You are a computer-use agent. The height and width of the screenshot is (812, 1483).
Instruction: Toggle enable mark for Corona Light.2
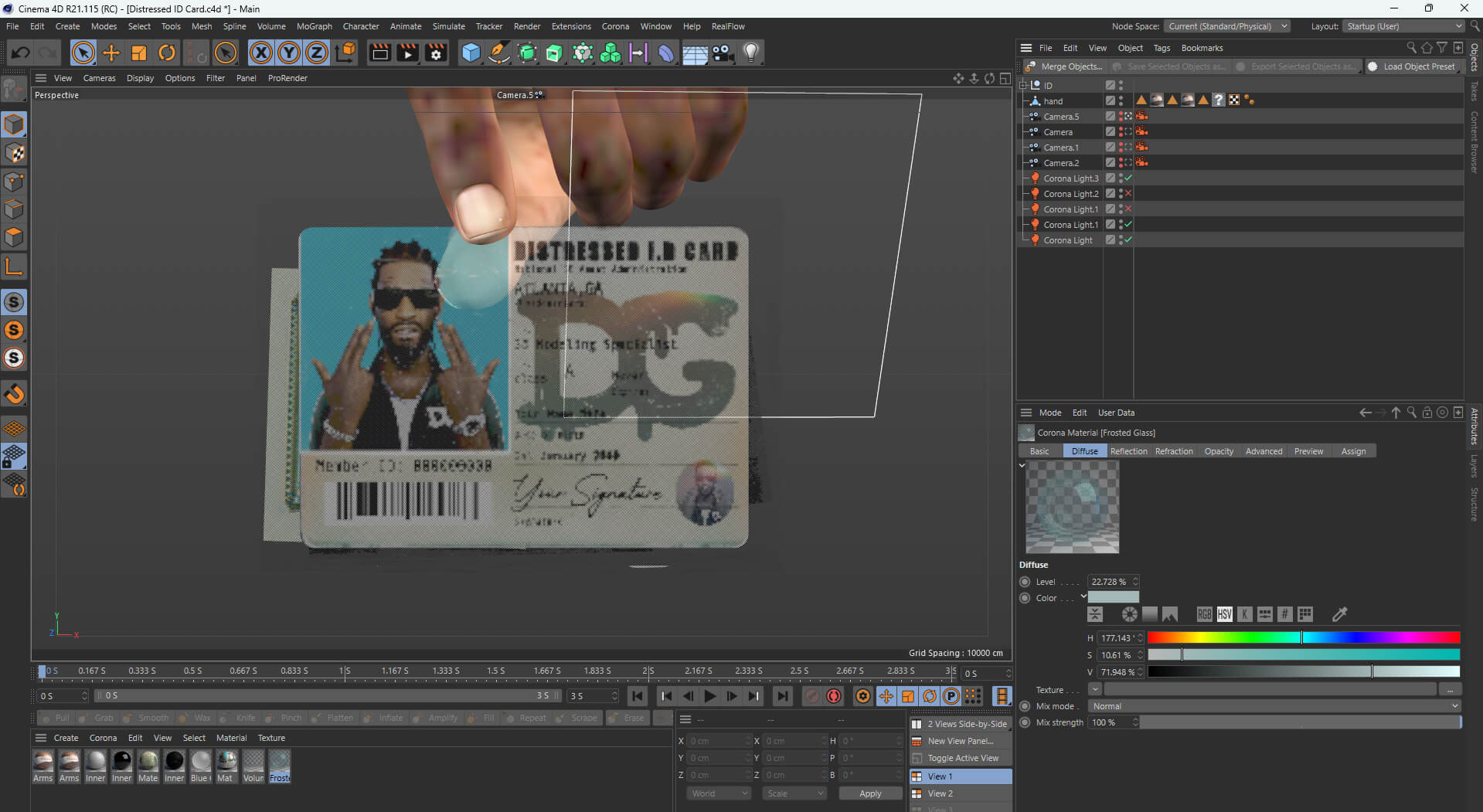click(1128, 194)
